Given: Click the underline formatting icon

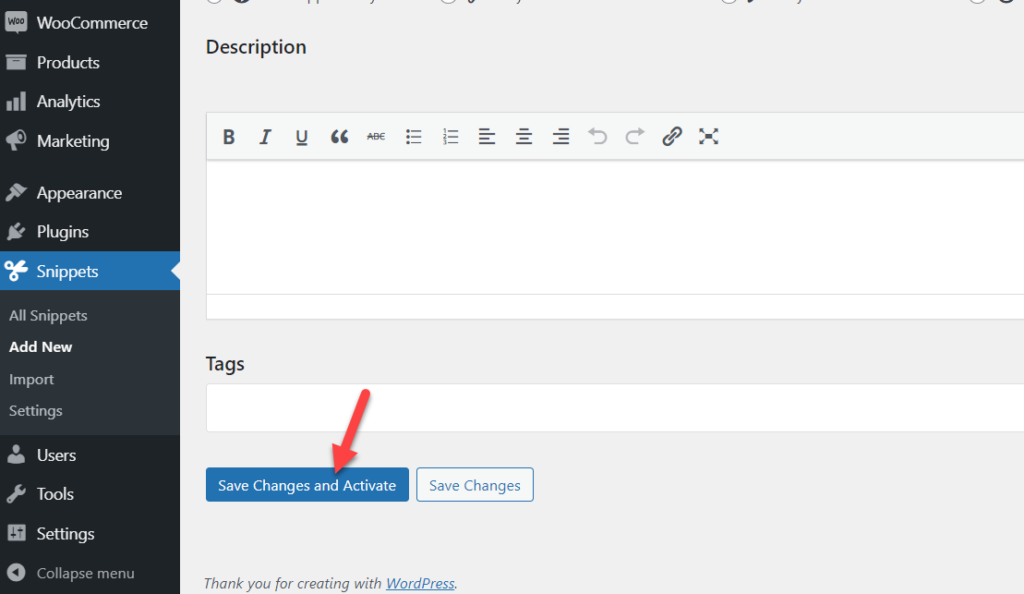Looking at the screenshot, I should (x=302, y=136).
